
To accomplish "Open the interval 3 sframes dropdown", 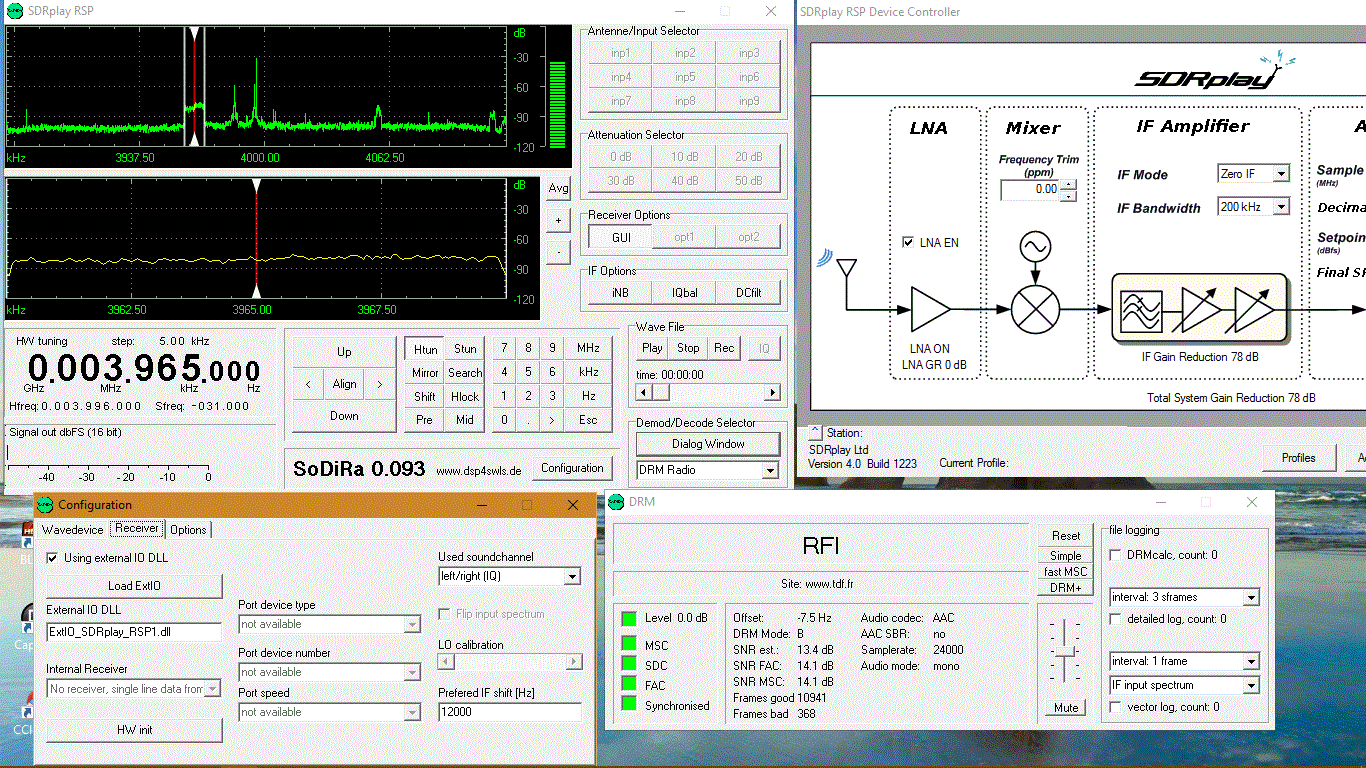I will 1250,597.
